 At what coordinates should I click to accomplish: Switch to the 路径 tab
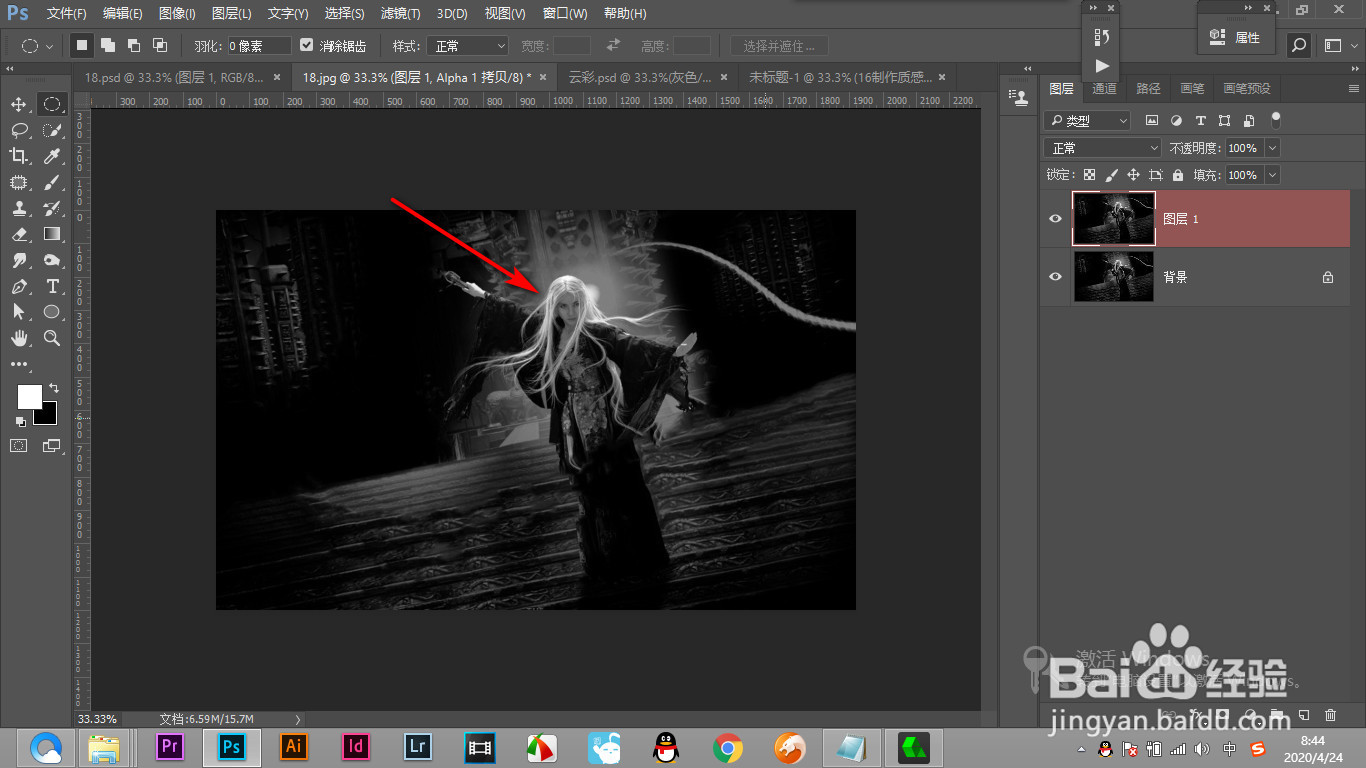tap(1149, 89)
